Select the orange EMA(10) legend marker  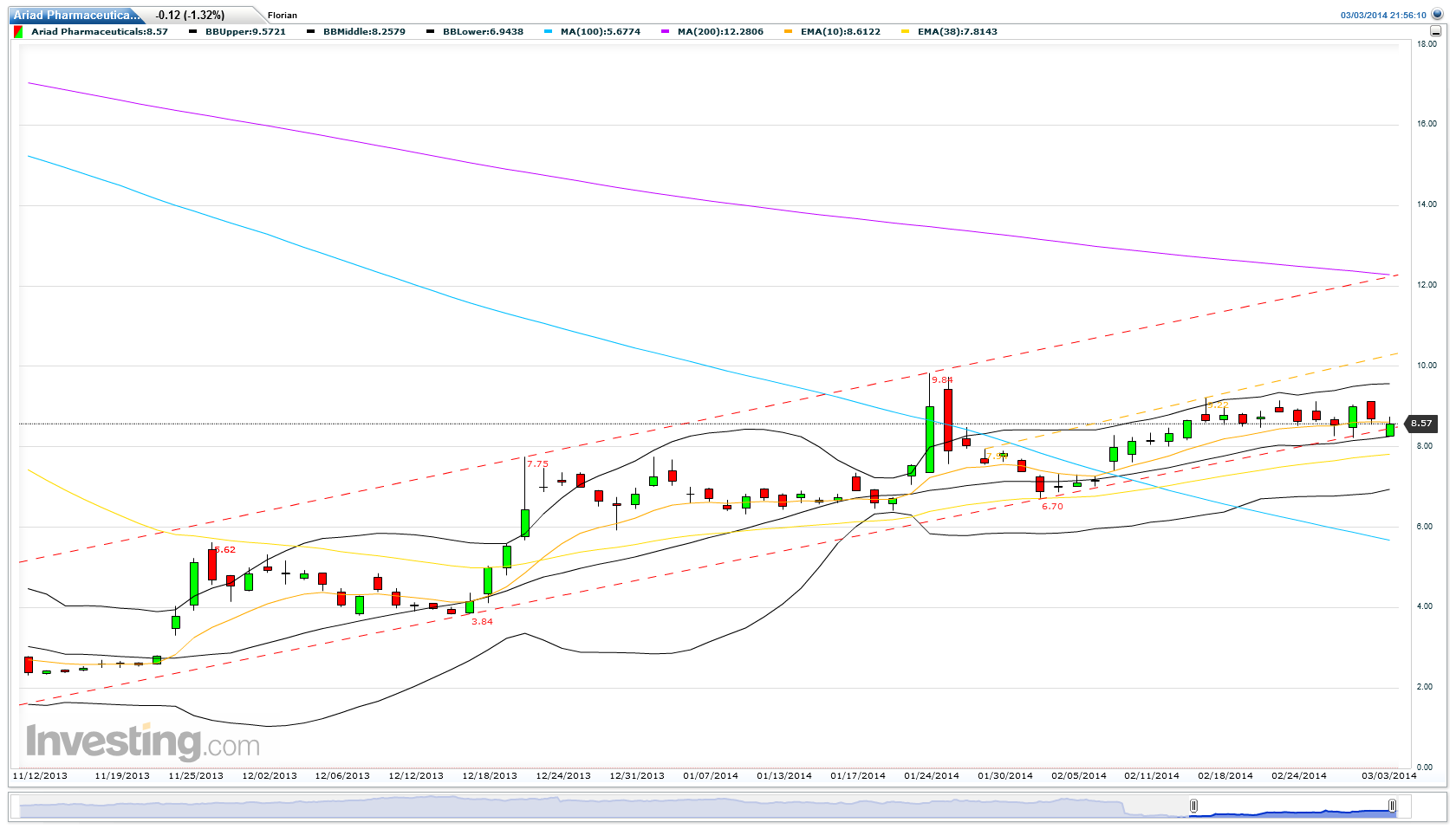pyautogui.click(x=790, y=31)
